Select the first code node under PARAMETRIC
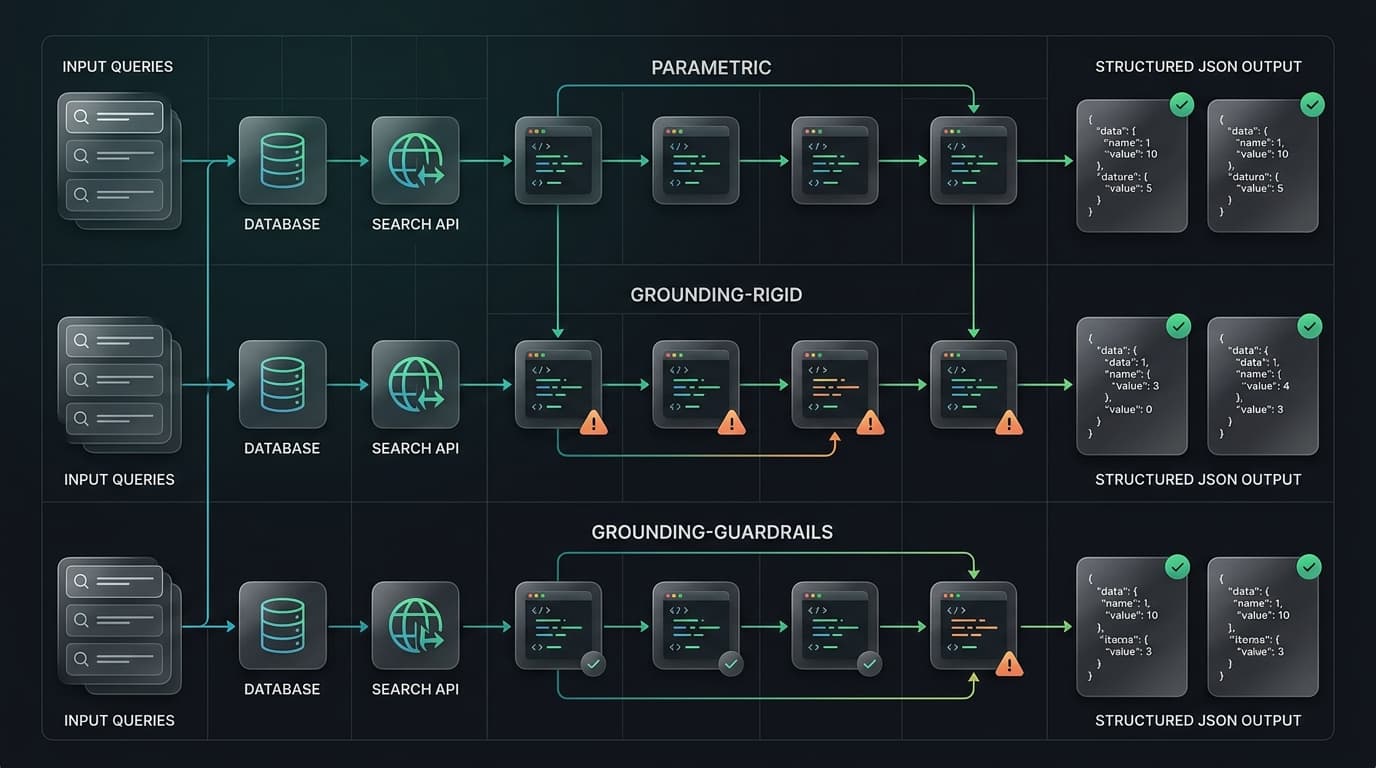 pyautogui.click(x=558, y=161)
